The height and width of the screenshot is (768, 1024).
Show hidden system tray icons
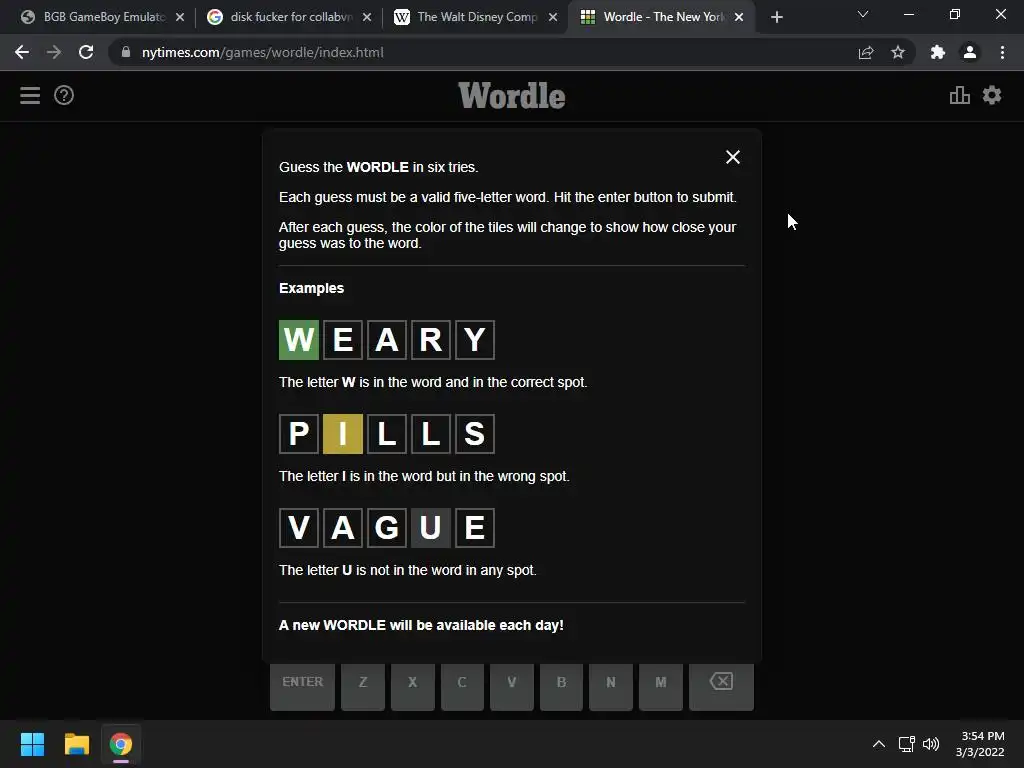[879, 744]
